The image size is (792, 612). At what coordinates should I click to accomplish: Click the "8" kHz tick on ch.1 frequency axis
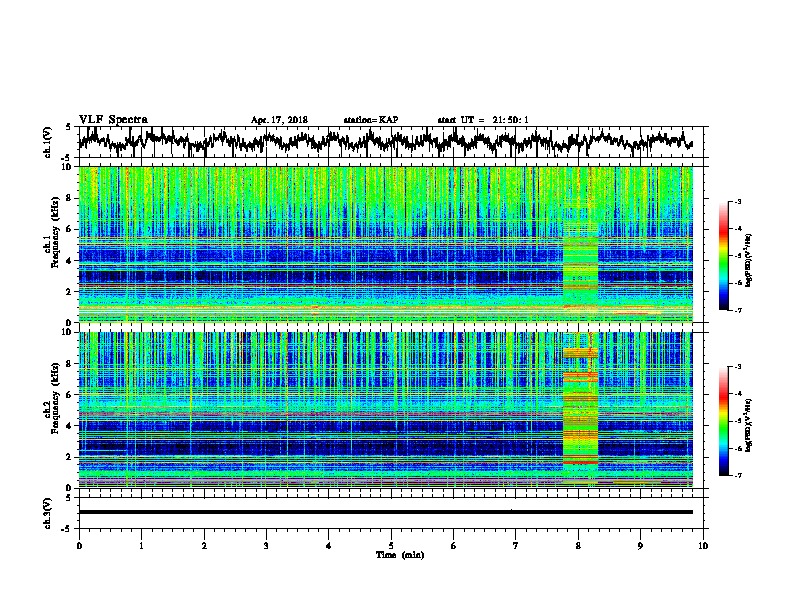click(x=70, y=198)
